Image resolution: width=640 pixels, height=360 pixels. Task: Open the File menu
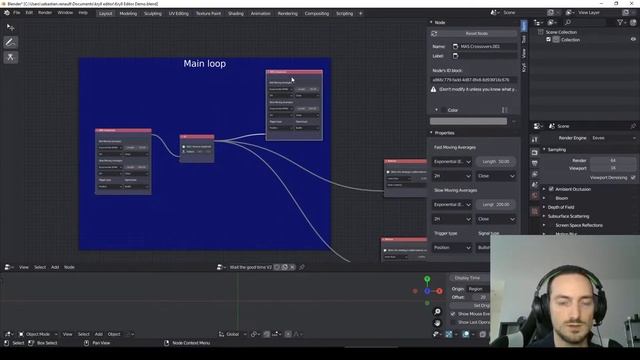click(17, 13)
